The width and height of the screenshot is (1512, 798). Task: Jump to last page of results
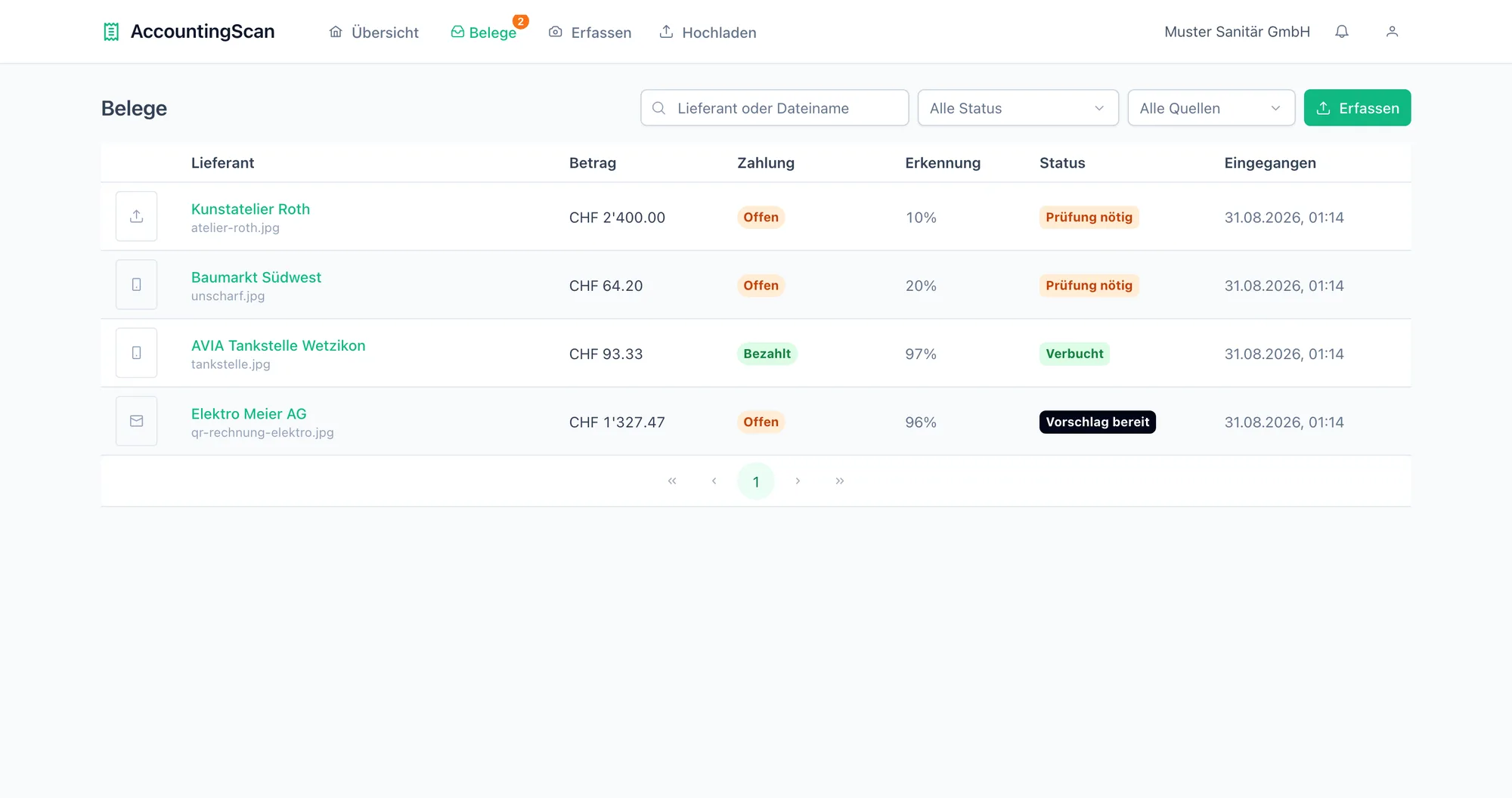coord(840,481)
